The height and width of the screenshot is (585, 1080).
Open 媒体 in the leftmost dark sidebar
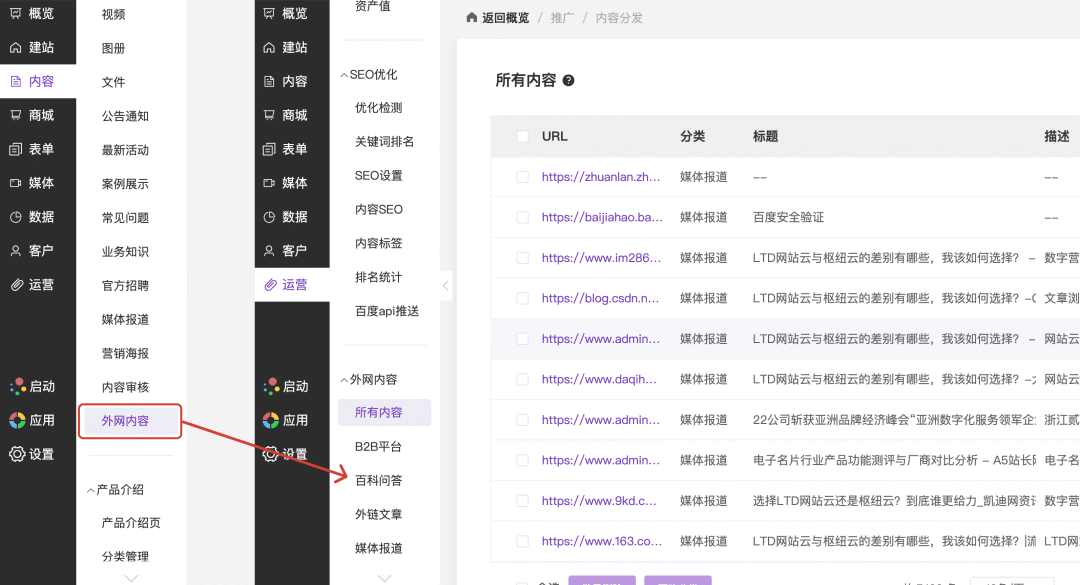pos(32,183)
